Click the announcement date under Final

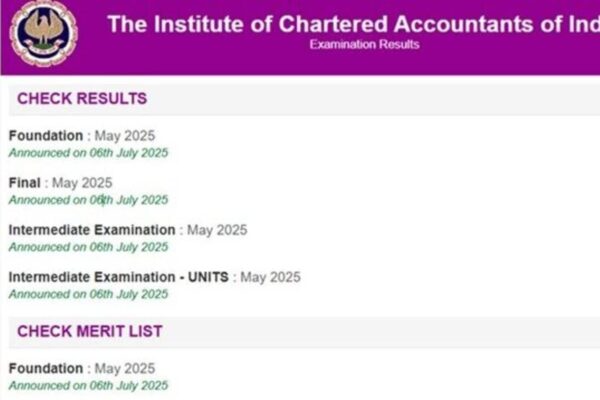pos(88,200)
